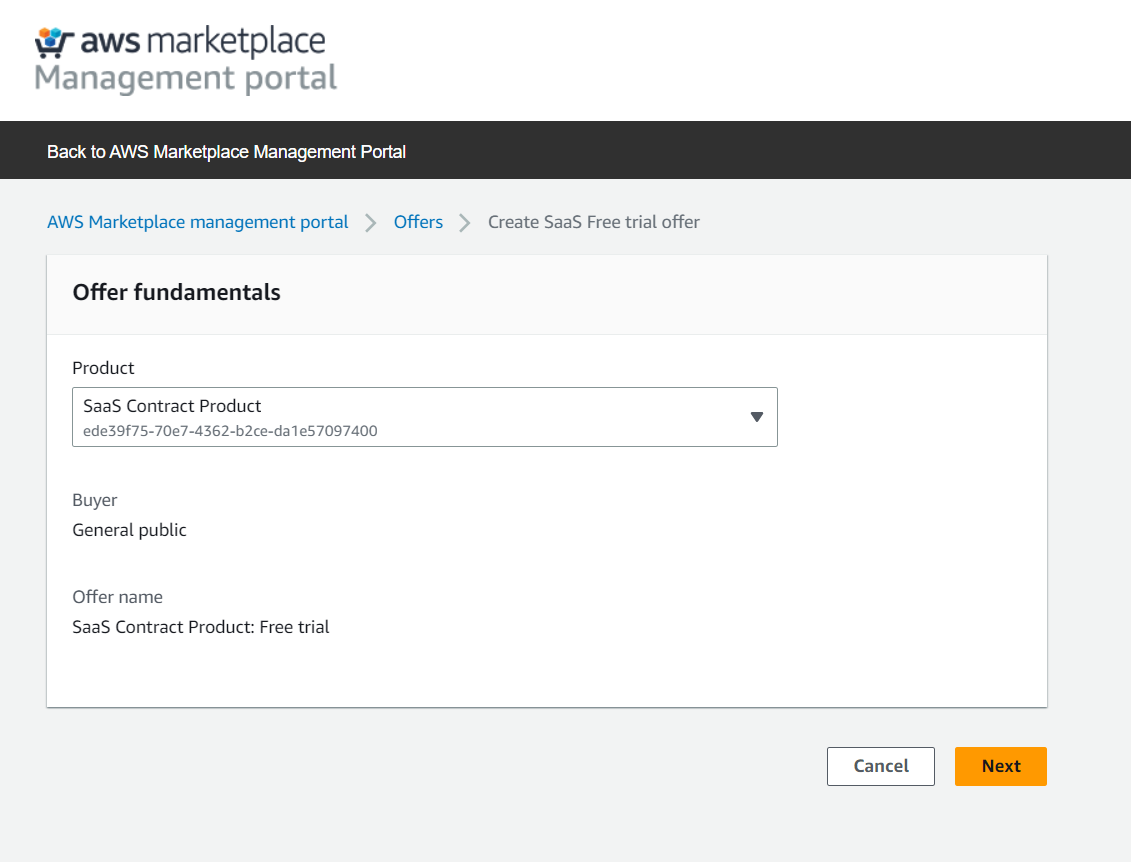Navigate to the Offers breadcrumb
Viewport: 1131px width, 862px height.
pos(418,222)
